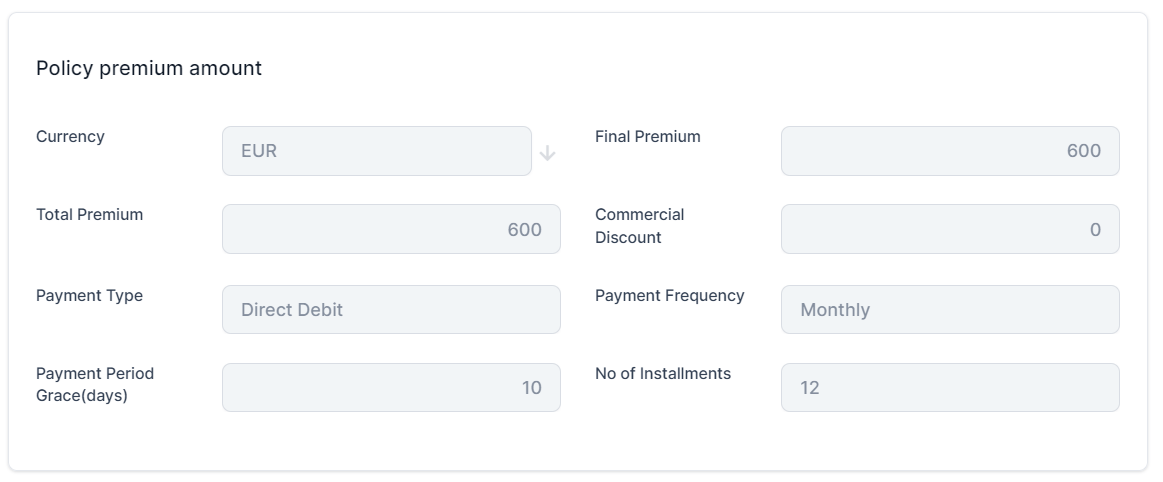The image size is (1163, 482).
Task: Open the Currency dropdown showing EUR
Action: (376, 151)
